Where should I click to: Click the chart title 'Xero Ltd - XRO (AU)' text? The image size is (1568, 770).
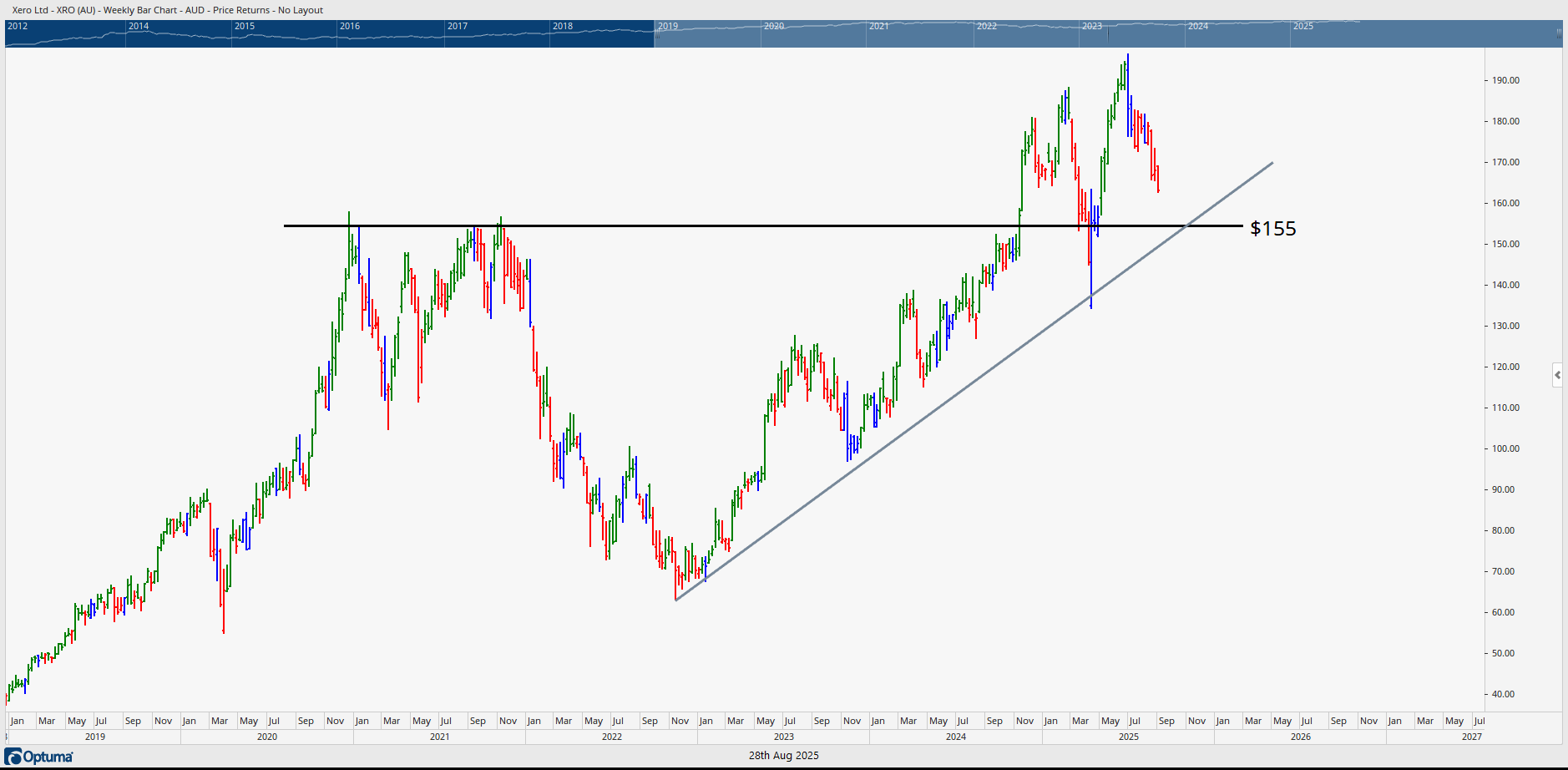[54, 10]
